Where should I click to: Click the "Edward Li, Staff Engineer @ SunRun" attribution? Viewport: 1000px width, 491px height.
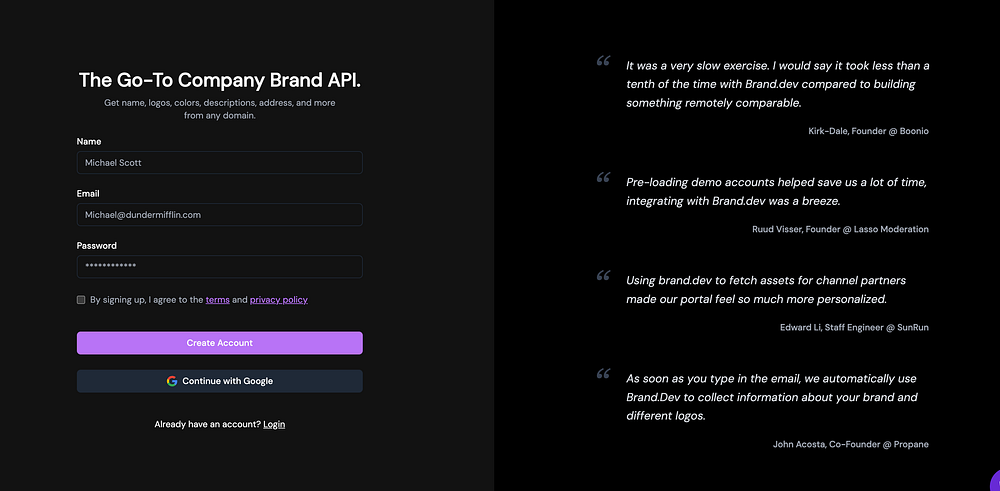tap(854, 327)
